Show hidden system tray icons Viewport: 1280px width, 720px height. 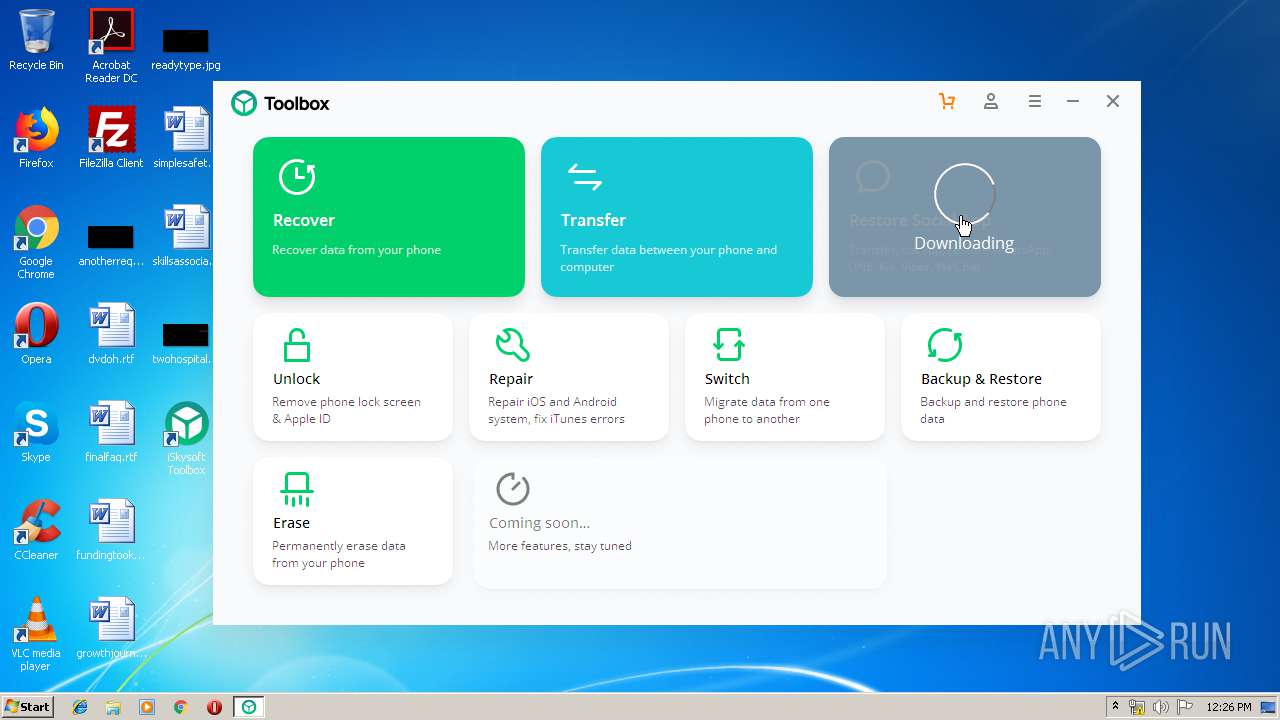pyautogui.click(x=1115, y=707)
